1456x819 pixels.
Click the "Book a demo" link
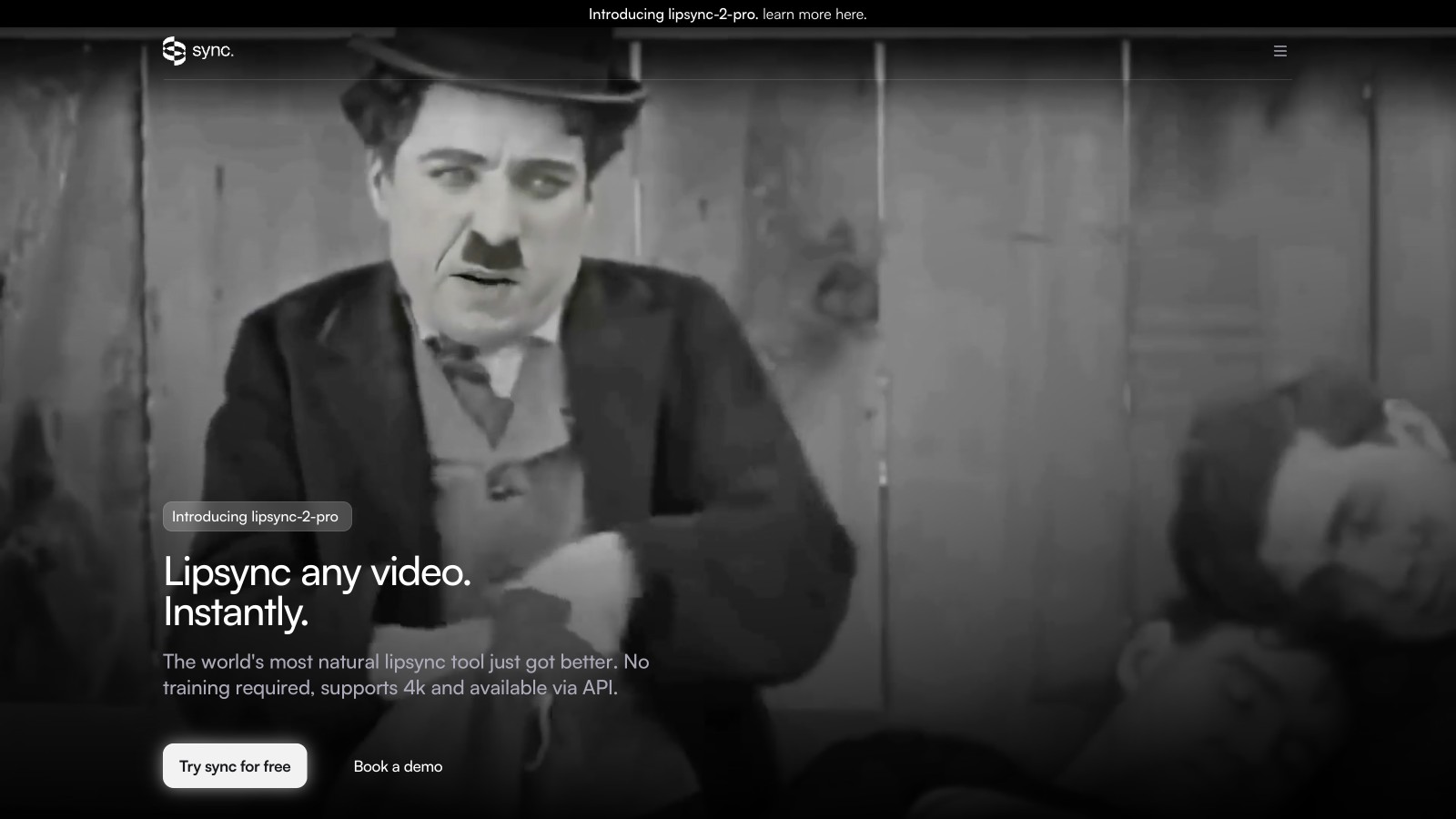[398, 766]
